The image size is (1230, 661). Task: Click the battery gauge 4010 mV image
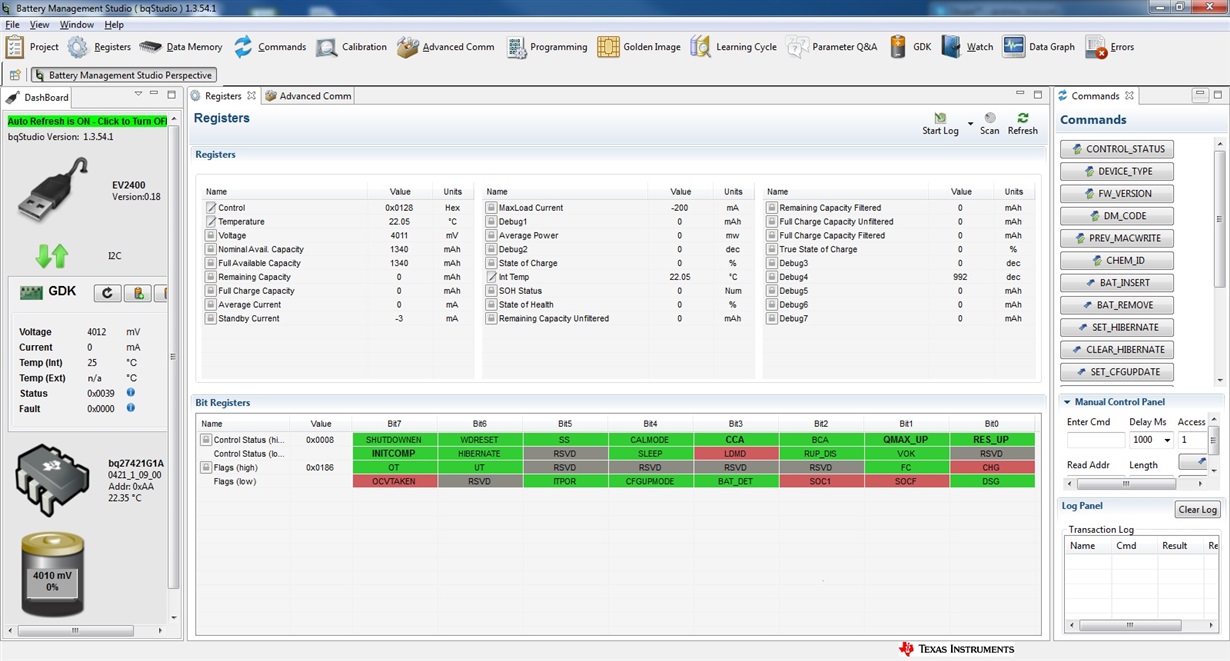(53, 574)
